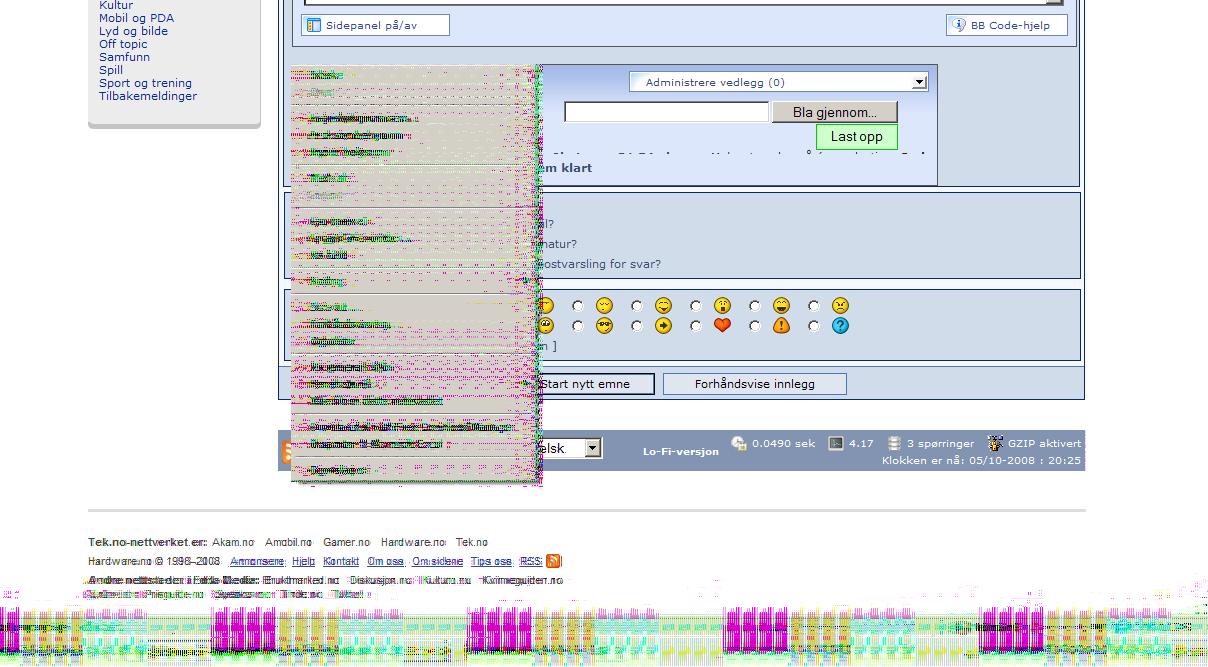Open the Administrere vedlegg dropdown
Viewport: 1208px width, 667px height.
click(x=778, y=82)
